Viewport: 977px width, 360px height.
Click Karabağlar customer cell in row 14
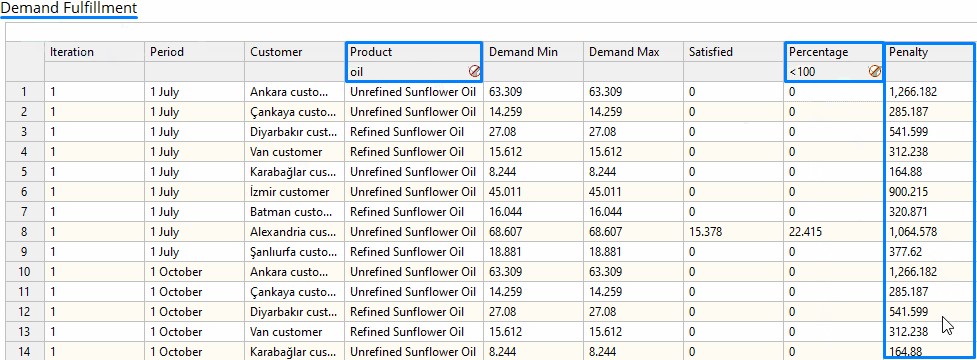click(x=295, y=351)
